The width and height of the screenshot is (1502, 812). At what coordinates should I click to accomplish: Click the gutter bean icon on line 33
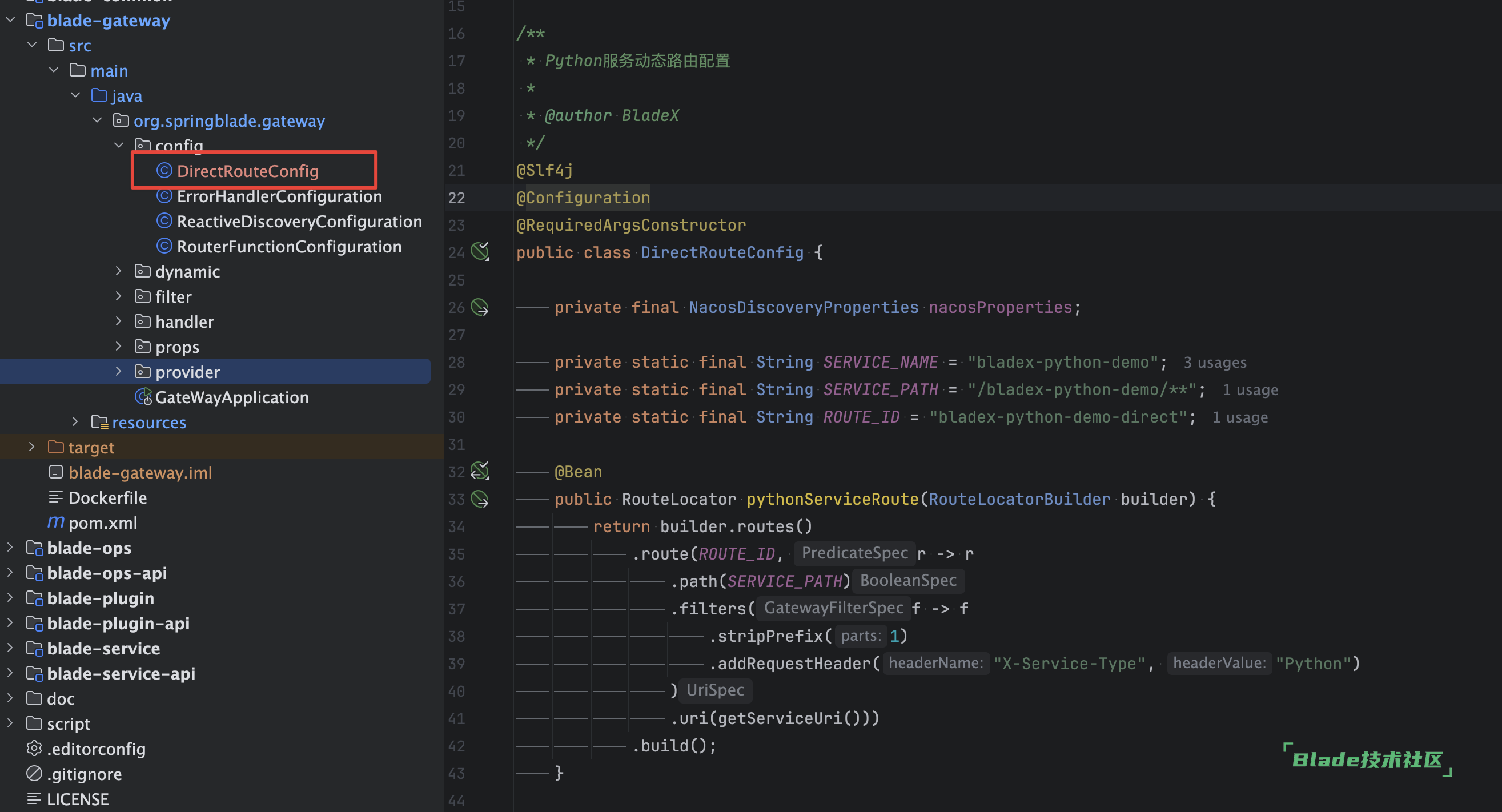coord(480,499)
